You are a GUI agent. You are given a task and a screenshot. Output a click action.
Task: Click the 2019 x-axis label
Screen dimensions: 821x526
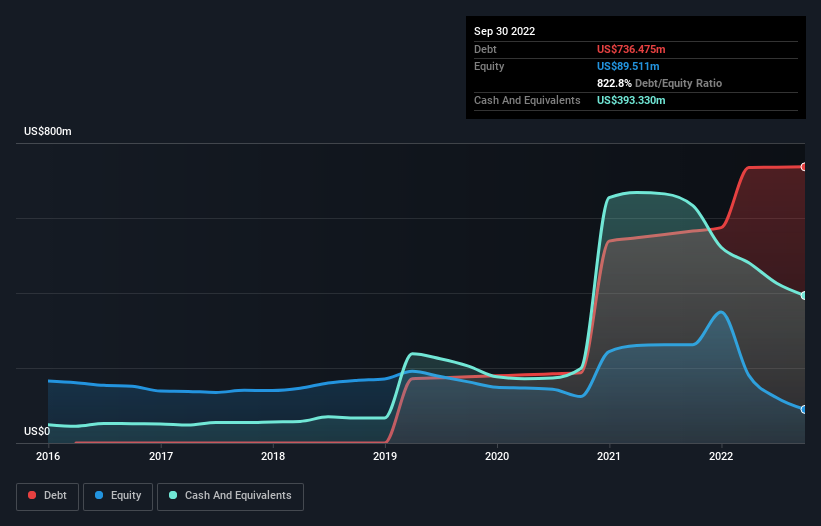[385, 456]
